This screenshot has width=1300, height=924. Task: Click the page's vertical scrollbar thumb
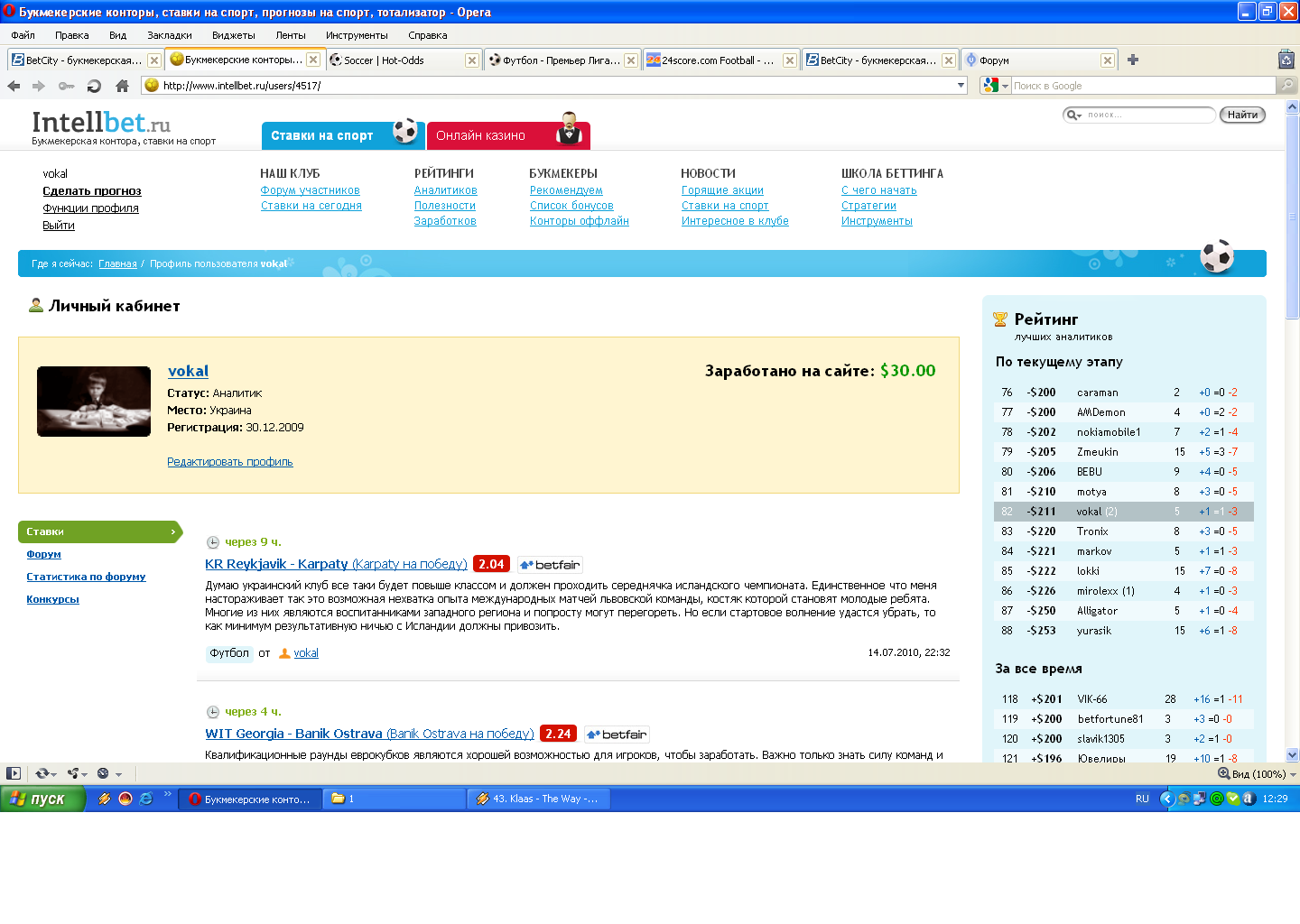[1292, 216]
